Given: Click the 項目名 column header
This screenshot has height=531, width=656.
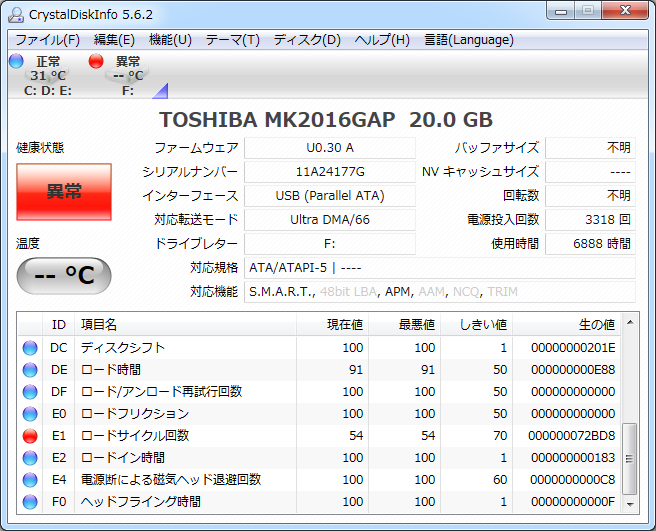Looking at the screenshot, I should pyautogui.click(x=185, y=324).
